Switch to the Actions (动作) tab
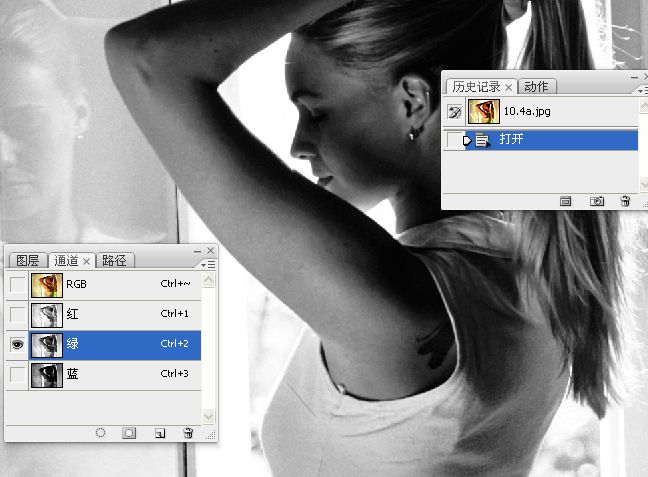The height and width of the screenshot is (477, 648). coord(536,87)
